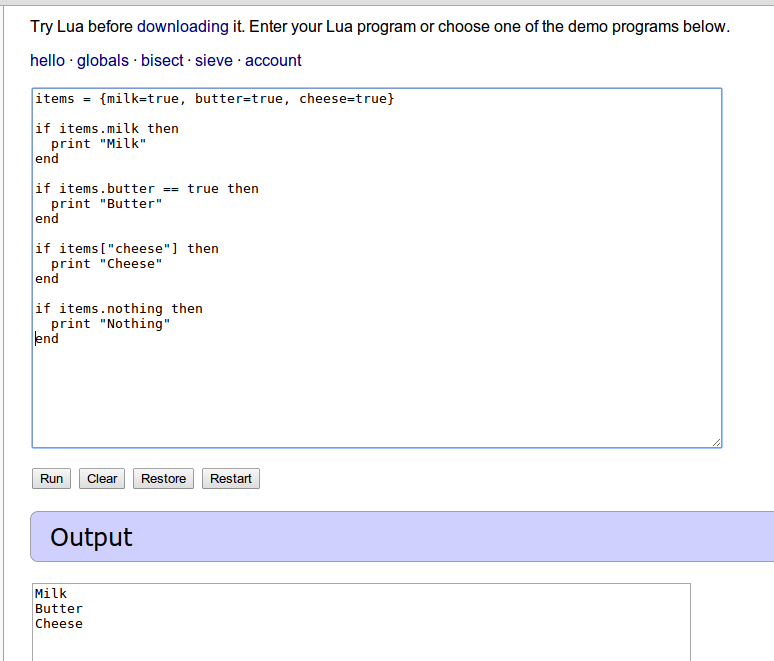Click the line 'if items.butter == true then'
This screenshot has width=774, height=661.
pos(147,189)
